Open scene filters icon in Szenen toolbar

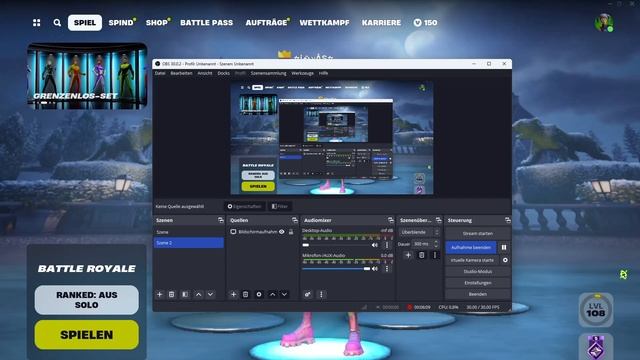coord(185,294)
